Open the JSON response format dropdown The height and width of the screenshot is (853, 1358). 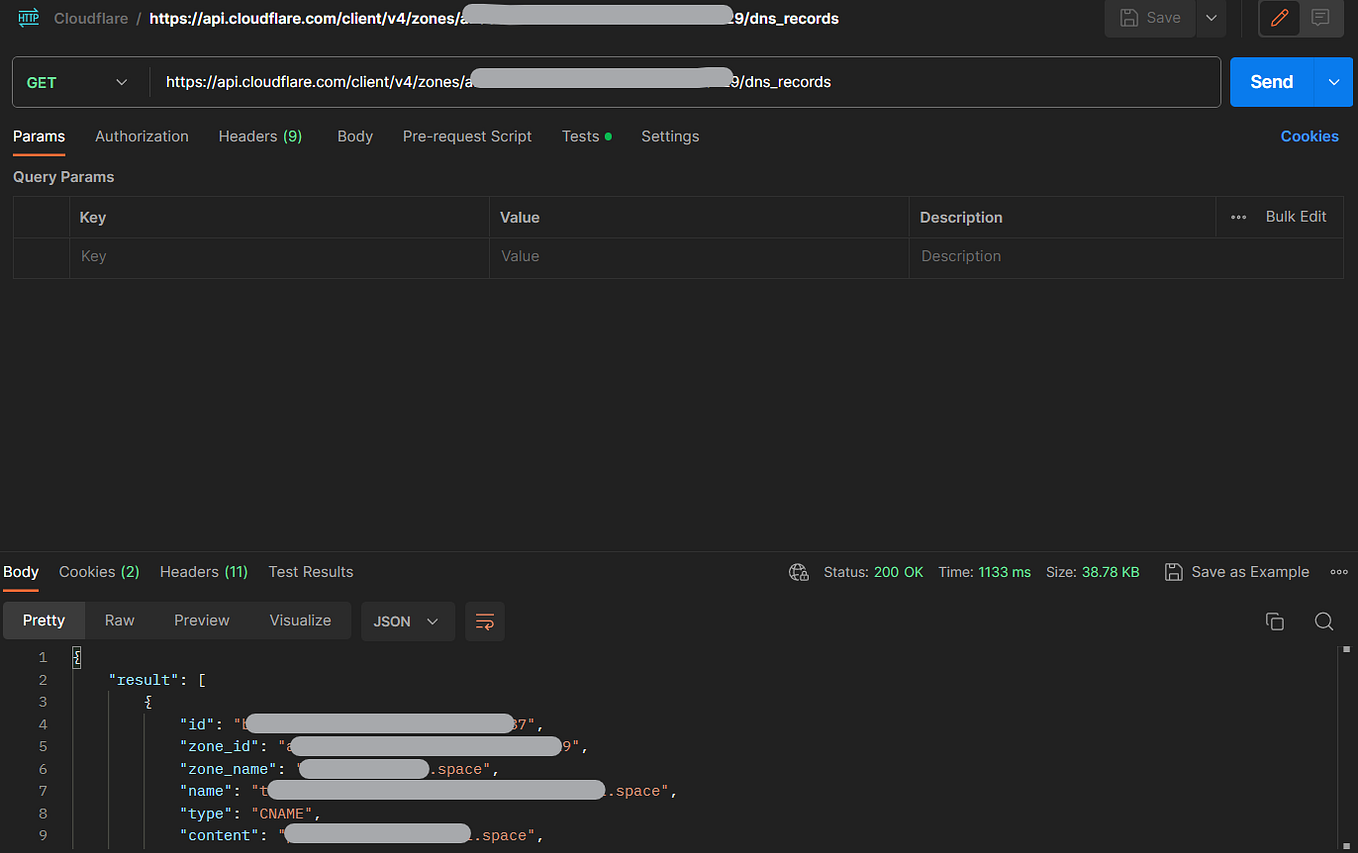tap(407, 621)
